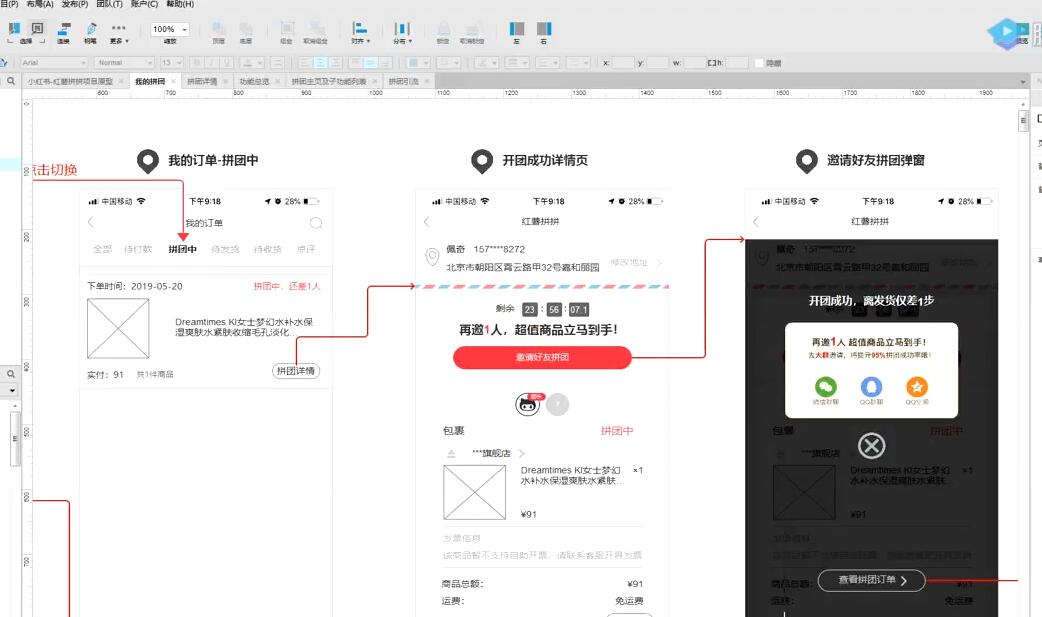Open the 布局(A) menu
The height and width of the screenshot is (617, 1042).
40,4
